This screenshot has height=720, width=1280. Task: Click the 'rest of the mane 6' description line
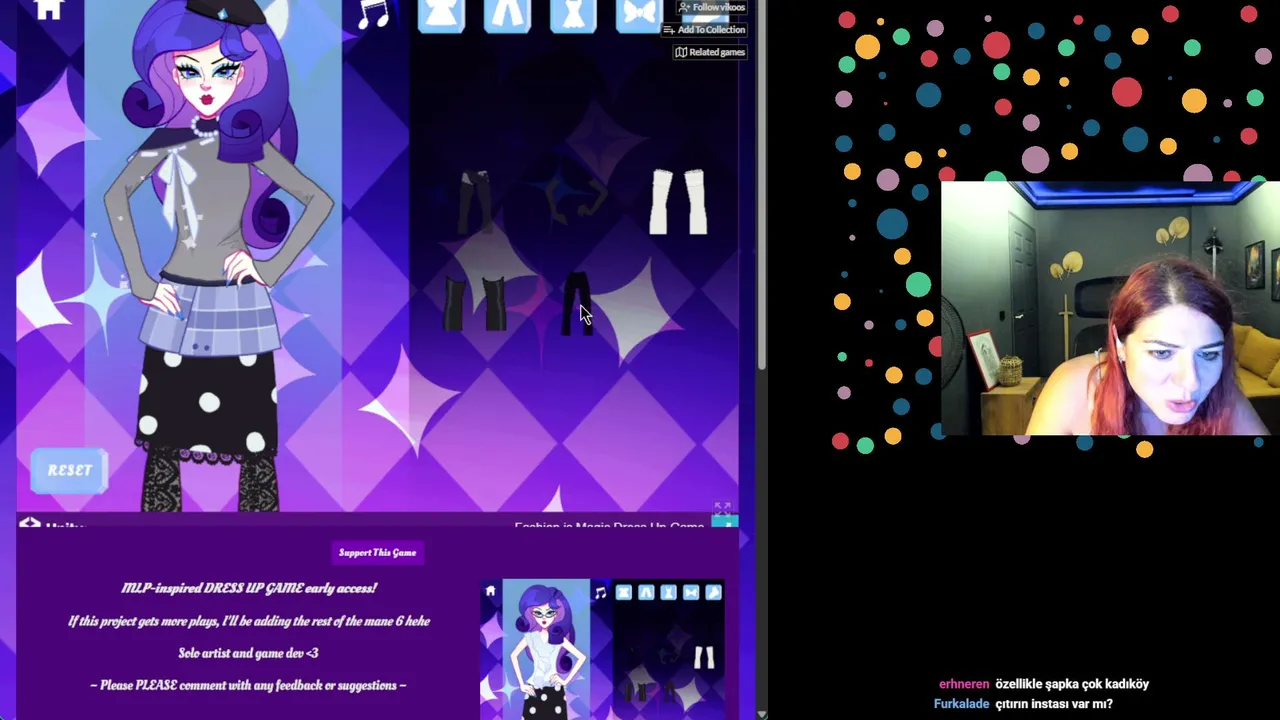point(249,621)
